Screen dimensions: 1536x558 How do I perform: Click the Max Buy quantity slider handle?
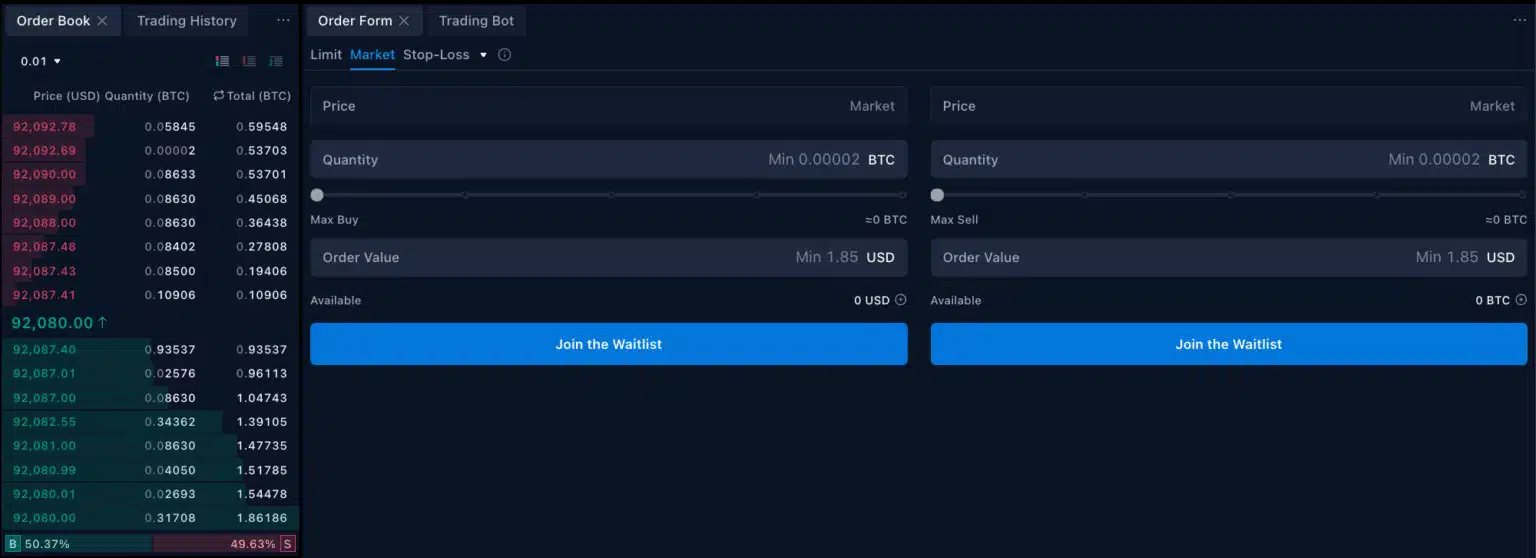[x=317, y=195]
